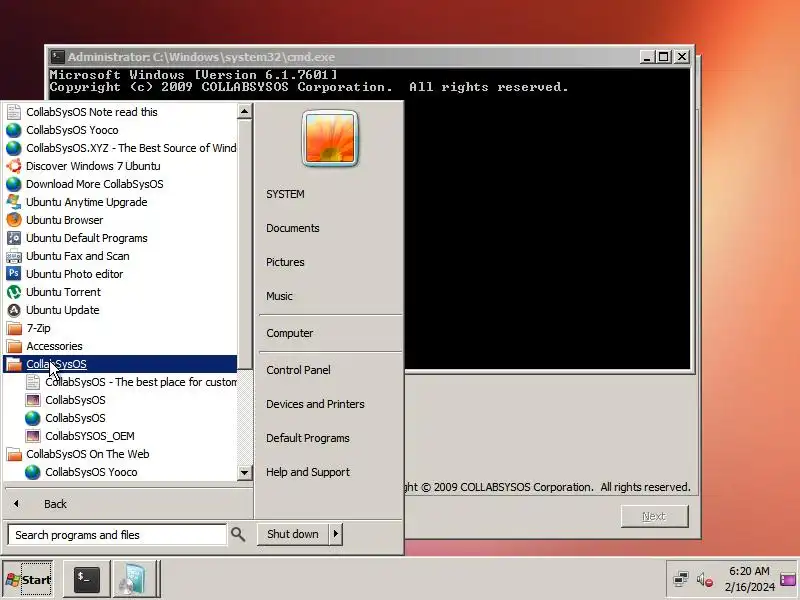800x600 pixels.
Task: Click the Ubuntu Fax and Scan printer icon
Action: coord(14,256)
